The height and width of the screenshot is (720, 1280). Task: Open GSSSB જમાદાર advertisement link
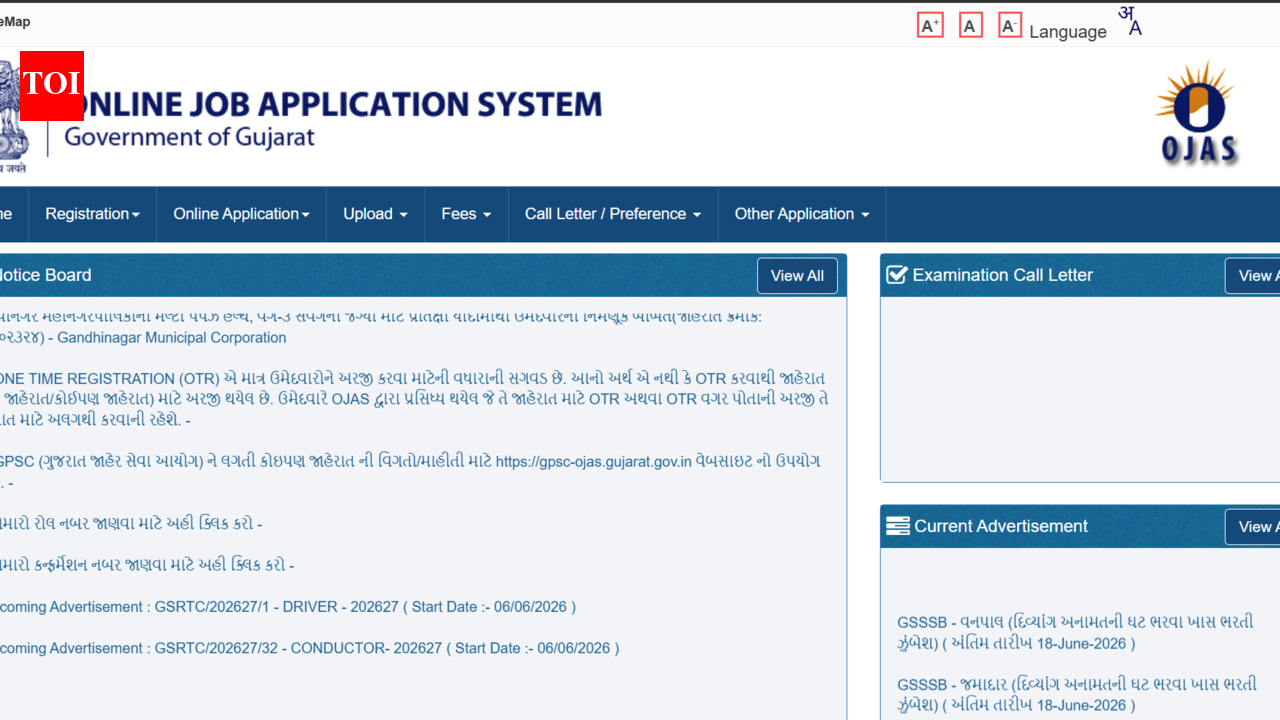1077,695
